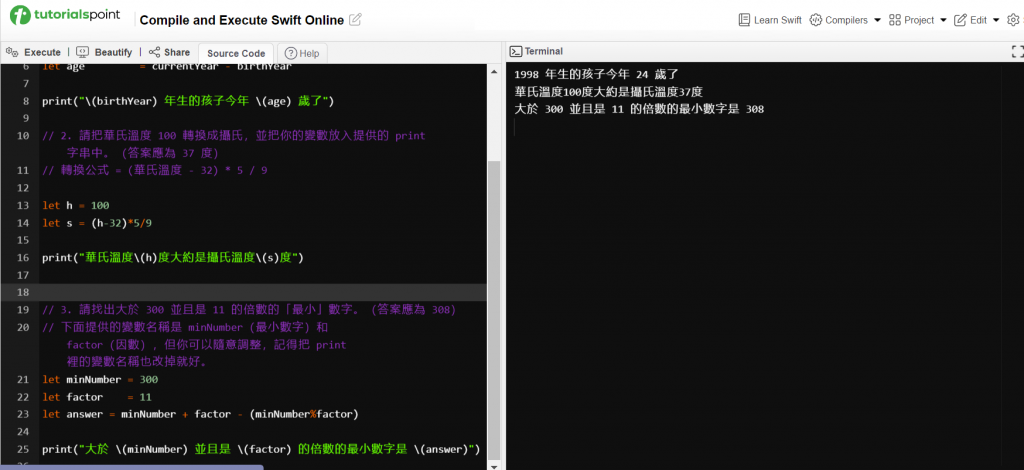Click the Compilers gear icon
Screen dimensions: 1024x470
pyautogui.click(x=815, y=20)
